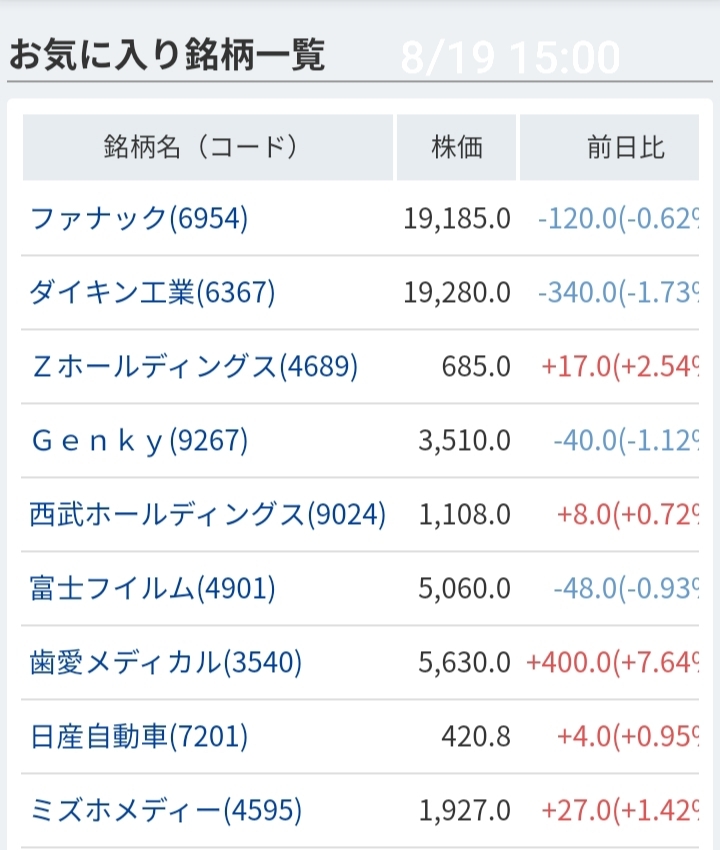The image size is (720, 850).
Task: Click 日産自動車 price 420.8
Action: (x=476, y=736)
